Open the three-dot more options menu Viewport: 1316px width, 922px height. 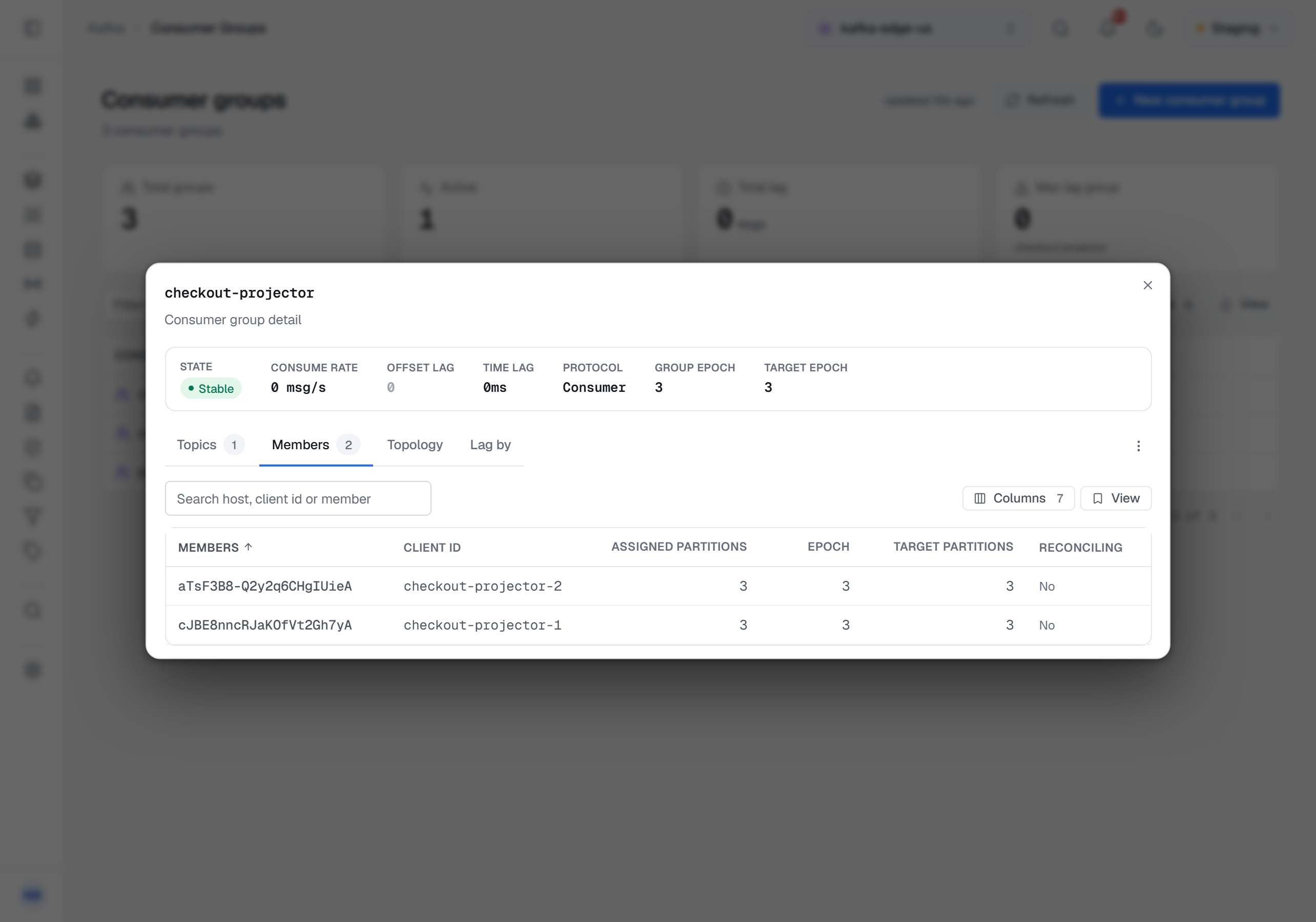tap(1138, 446)
